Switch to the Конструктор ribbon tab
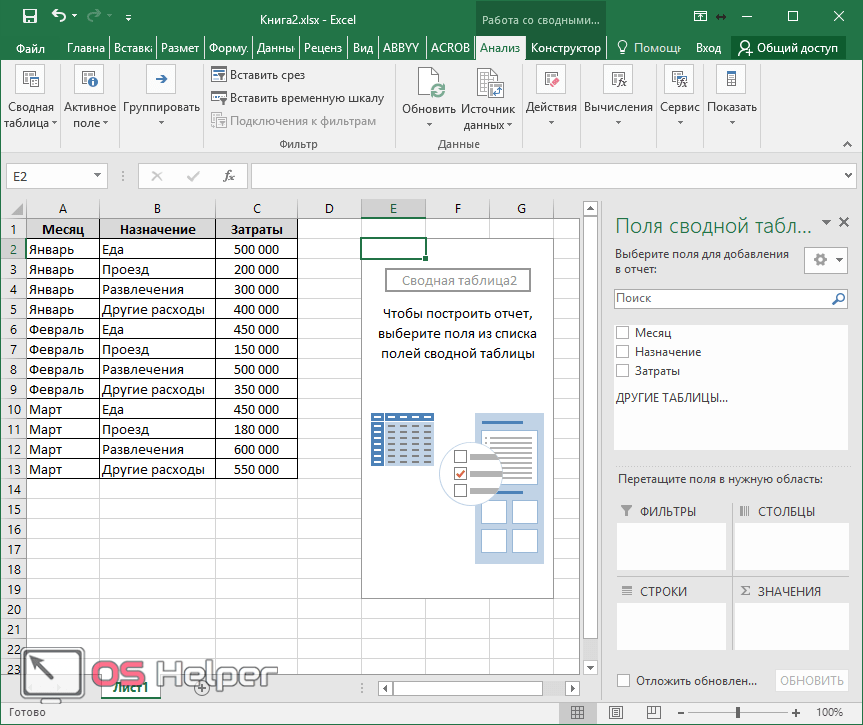 click(565, 48)
